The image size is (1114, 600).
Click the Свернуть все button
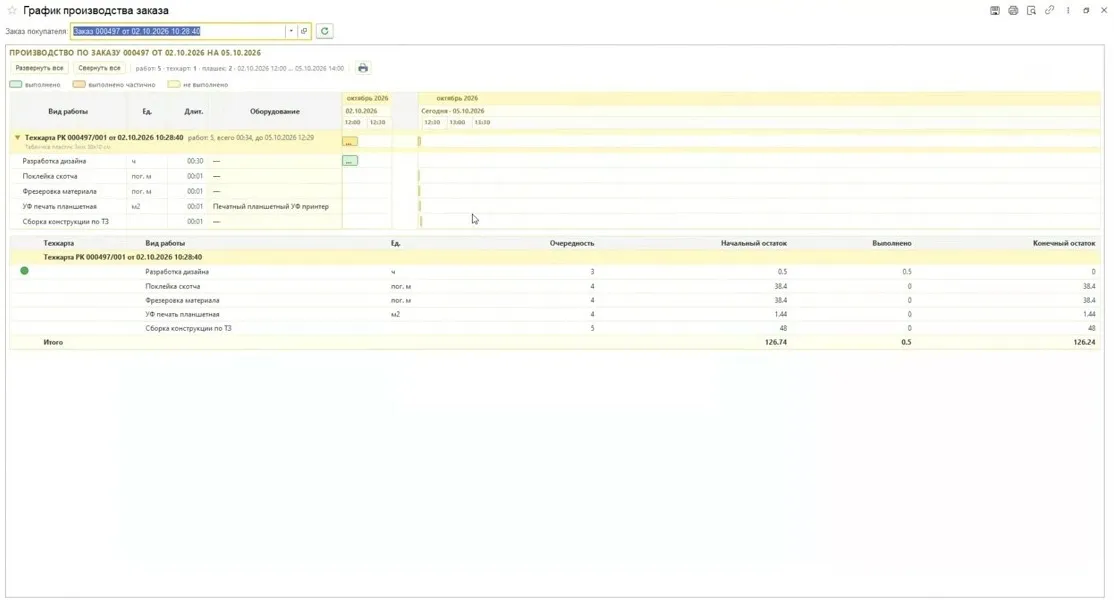pos(99,68)
